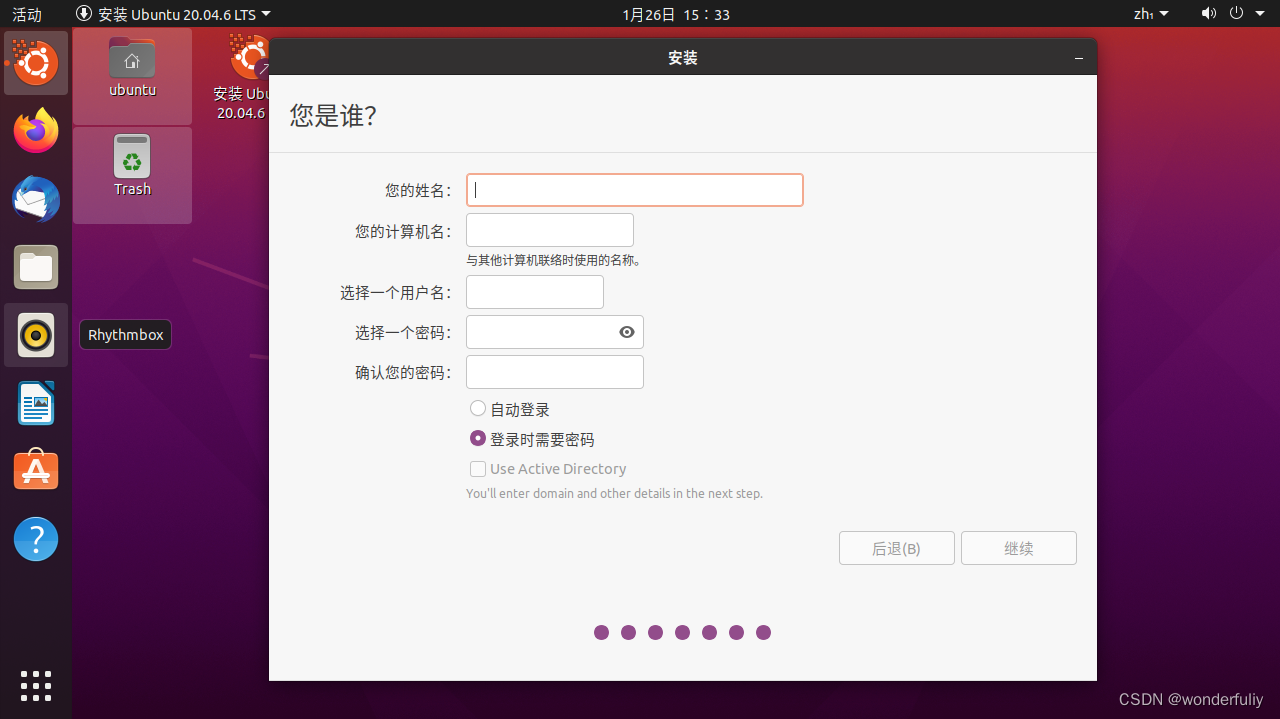The width and height of the screenshot is (1280, 719).
Task: Click the 'You'll enter domain' note text
Action: coord(614,493)
